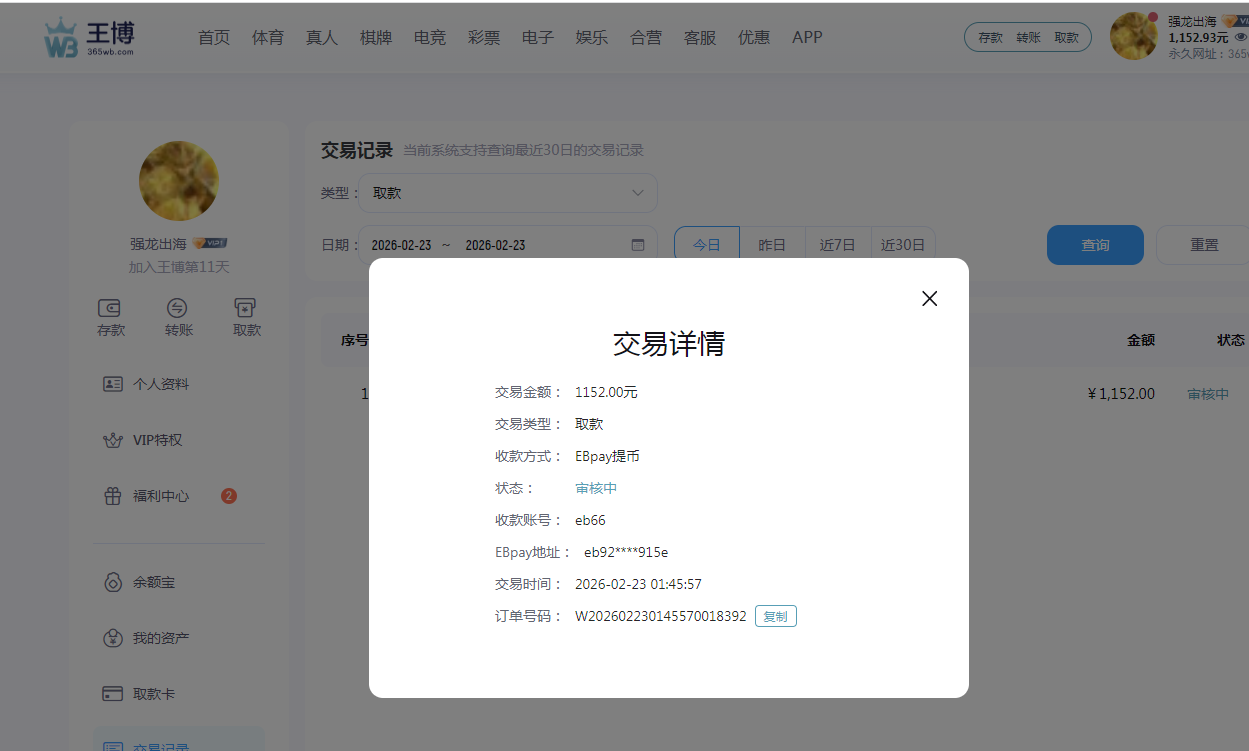The height and width of the screenshot is (751, 1249).
Task: Go to 体育 in top navigation
Action: (x=267, y=37)
